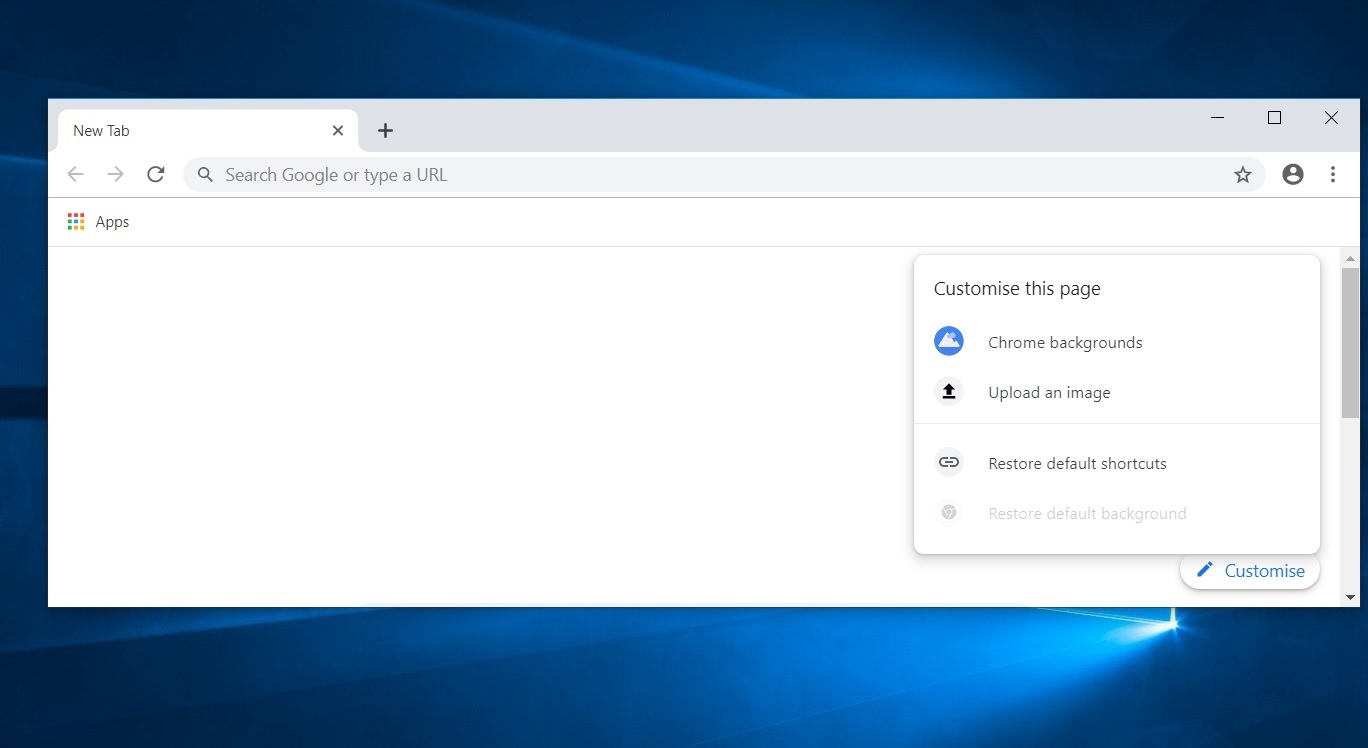Open the Apps grid icon
This screenshot has height=748, width=1368.
[76, 222]
